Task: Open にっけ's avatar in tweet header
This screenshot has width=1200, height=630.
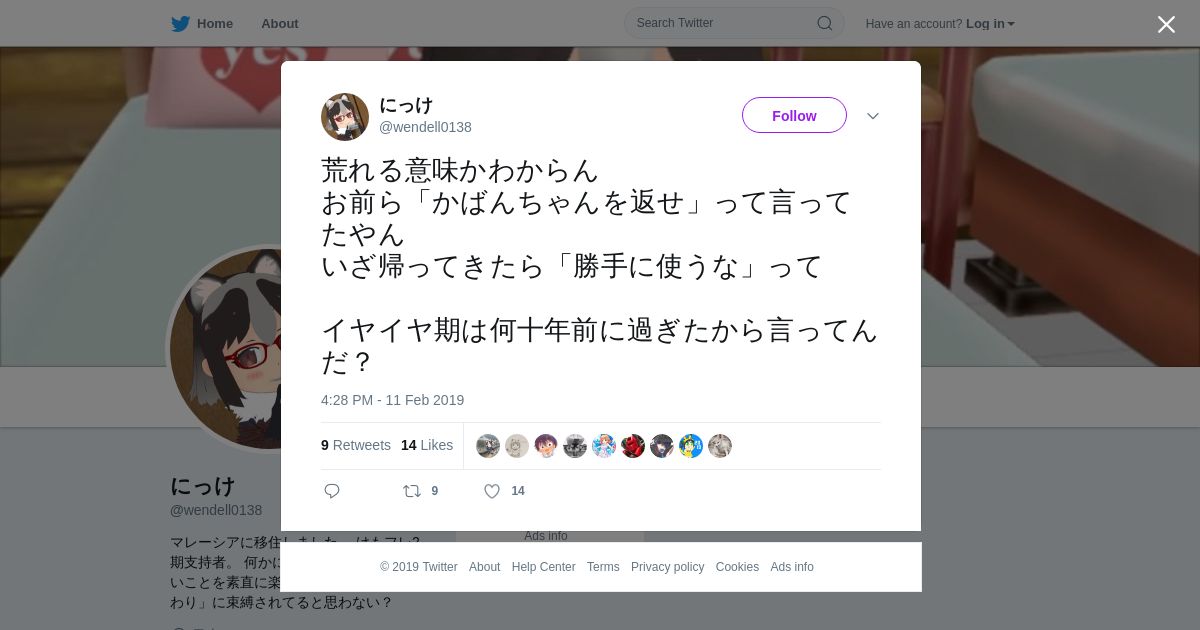Action: tap(345, 117)
